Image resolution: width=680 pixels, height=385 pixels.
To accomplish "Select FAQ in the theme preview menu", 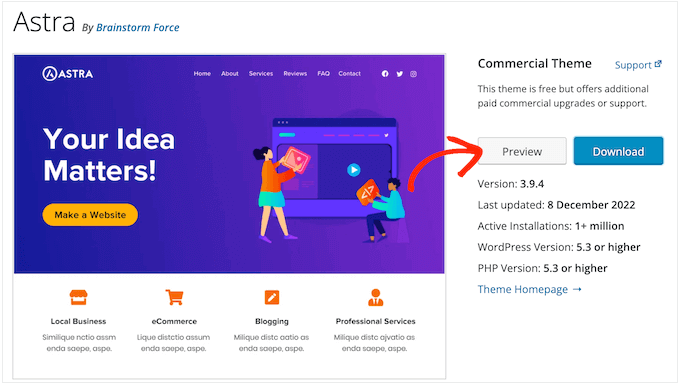I will pyautogui.click(x=324, y=74).
